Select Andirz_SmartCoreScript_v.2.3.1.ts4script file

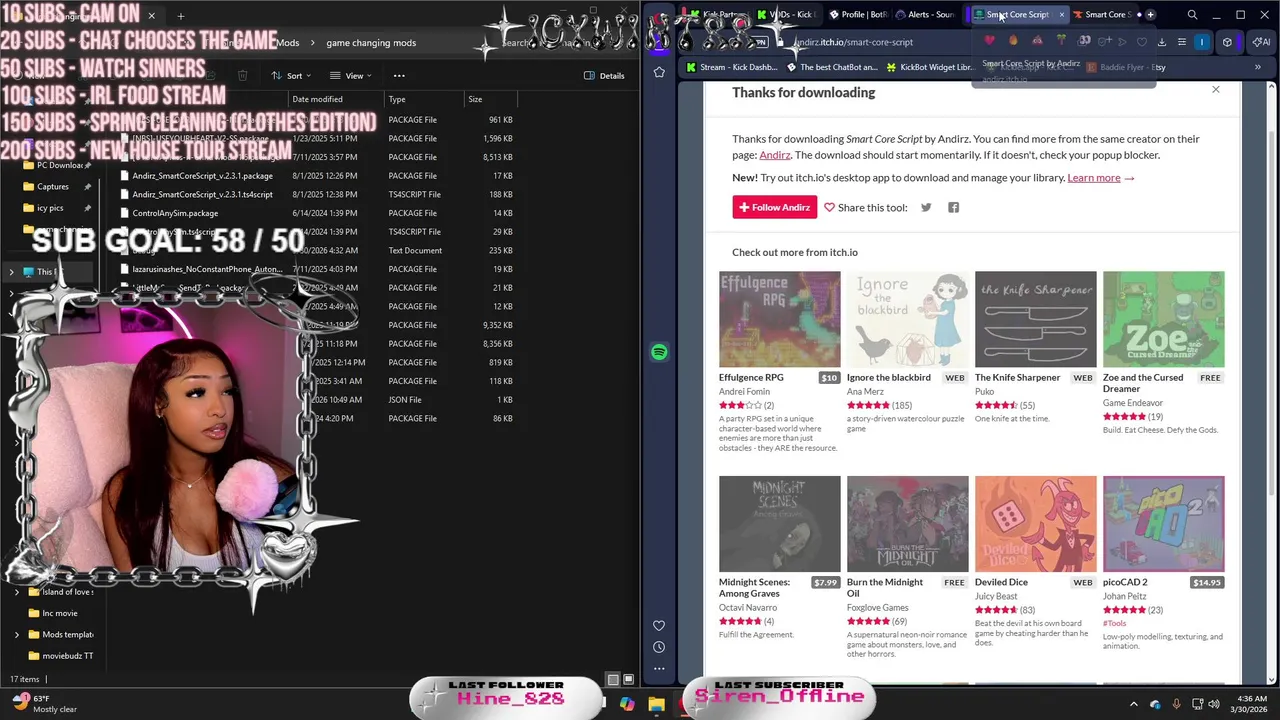(202, 195)
